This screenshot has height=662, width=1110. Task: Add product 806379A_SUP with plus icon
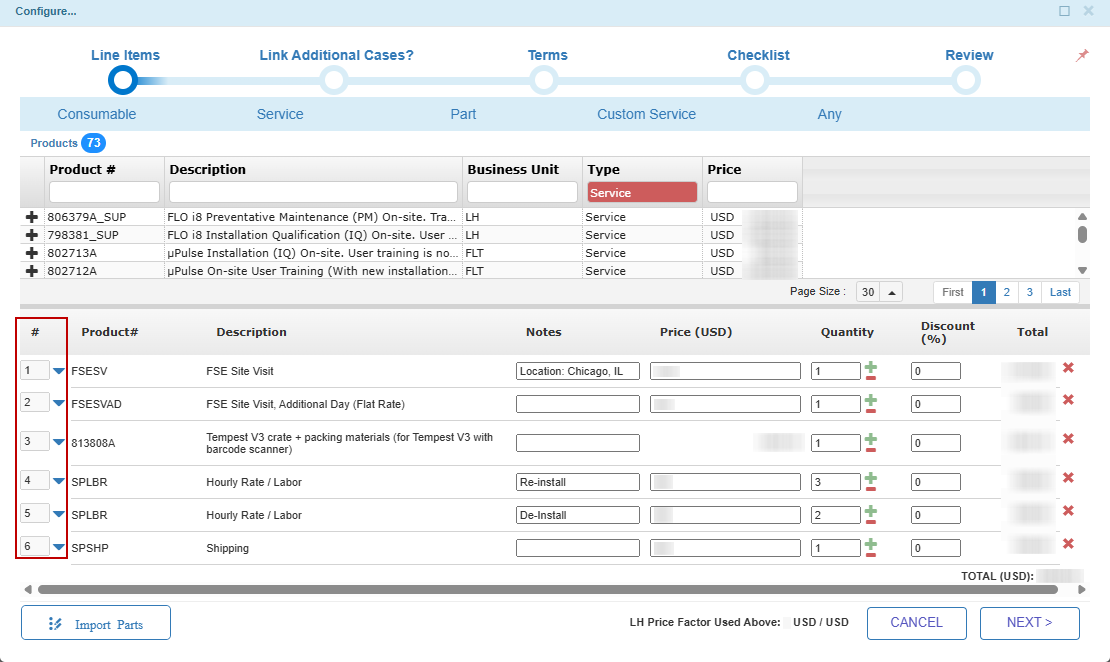tap(32, 217)
